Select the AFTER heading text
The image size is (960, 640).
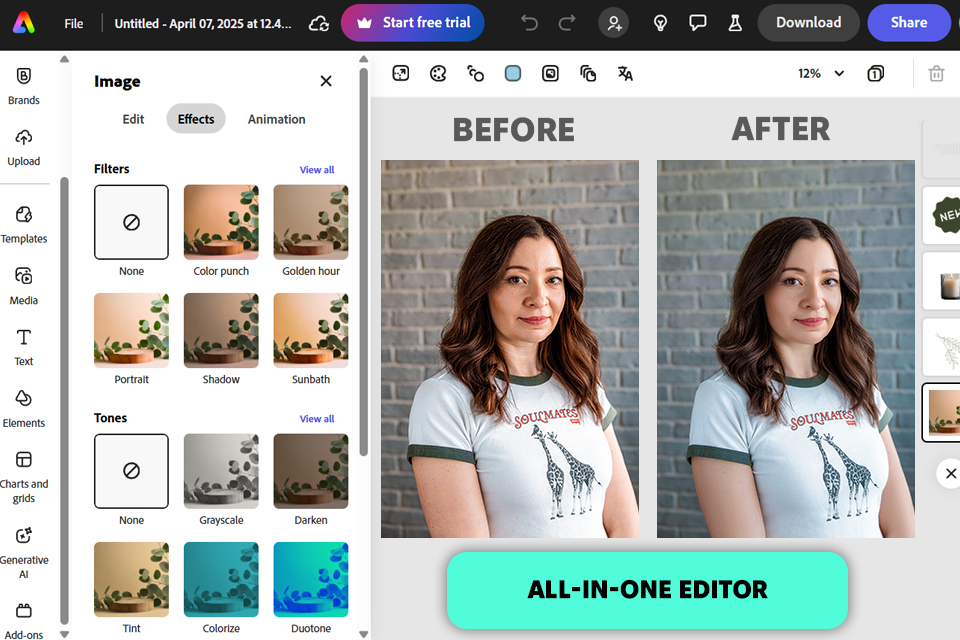781,129
